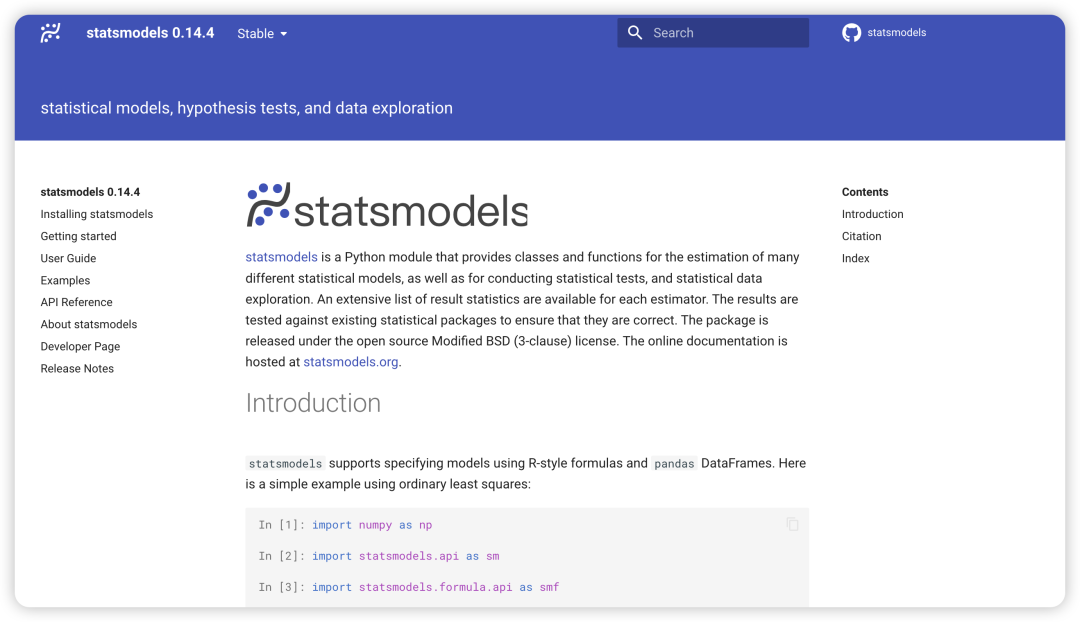Open Installing statsmodels page

pos(97,214)
